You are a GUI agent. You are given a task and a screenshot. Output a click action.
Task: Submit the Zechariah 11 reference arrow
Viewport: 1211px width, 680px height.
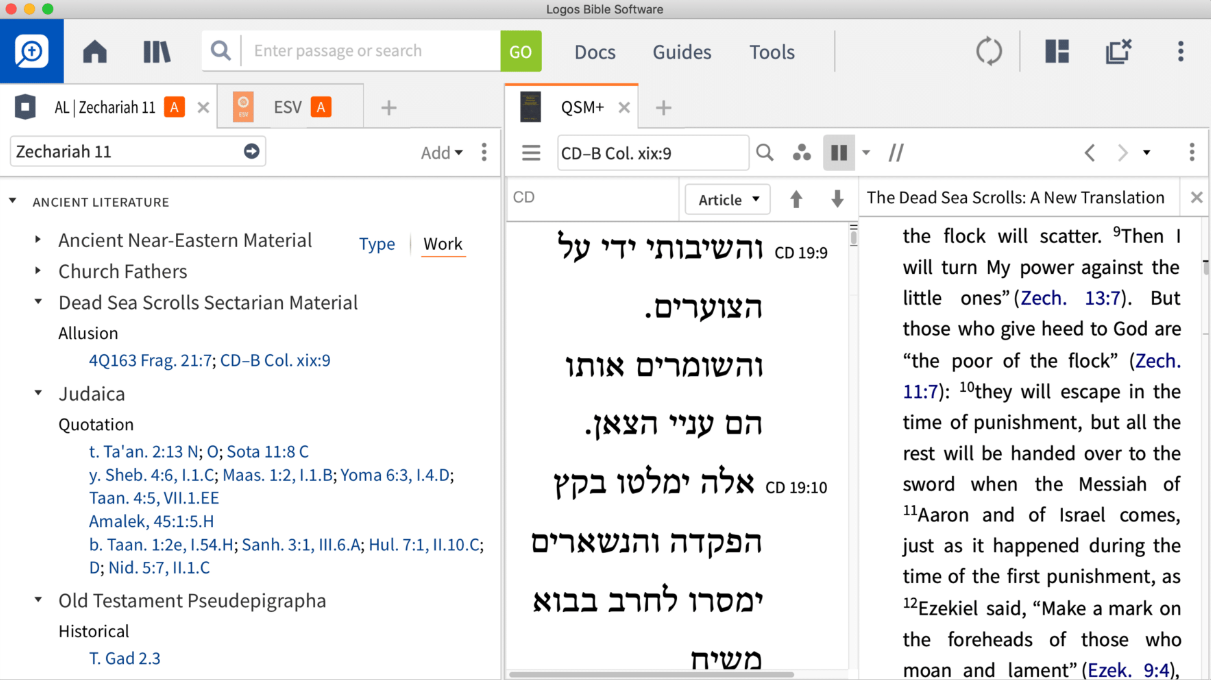click(251, 152)
